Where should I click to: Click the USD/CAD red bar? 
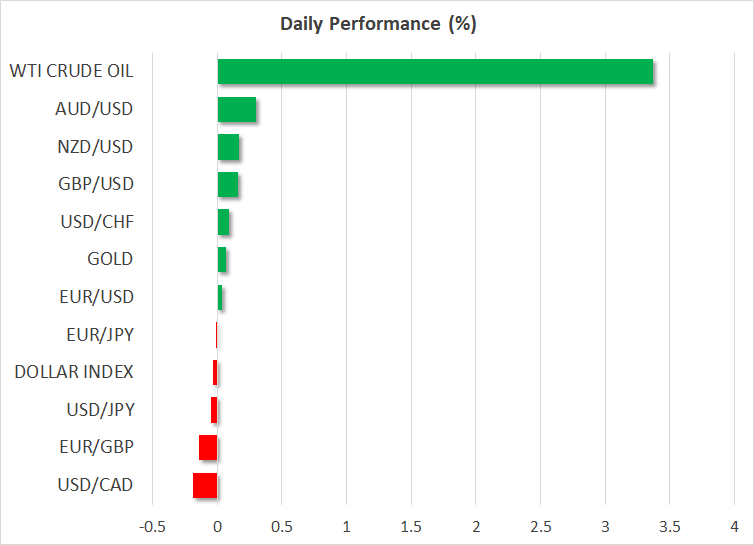pos(205,485)
